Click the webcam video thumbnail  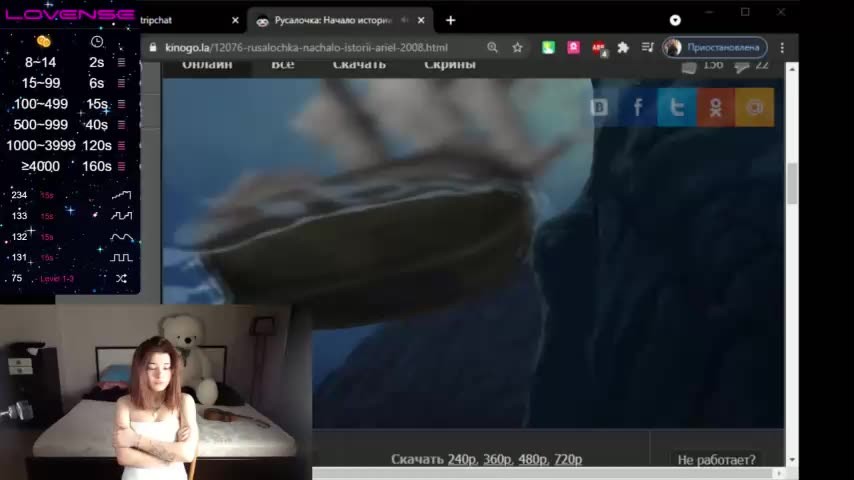(156, 392)
